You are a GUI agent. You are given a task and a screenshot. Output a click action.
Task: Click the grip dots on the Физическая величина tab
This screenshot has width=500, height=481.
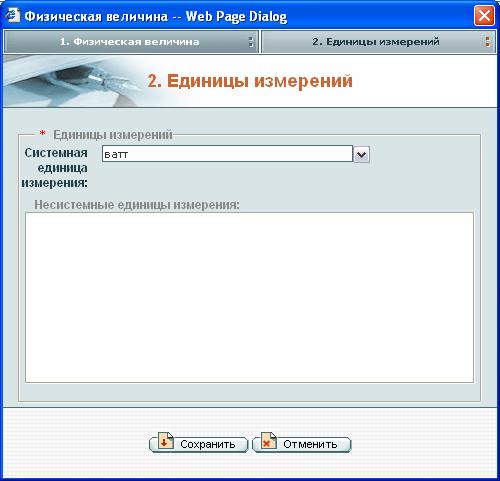(251, 42)
